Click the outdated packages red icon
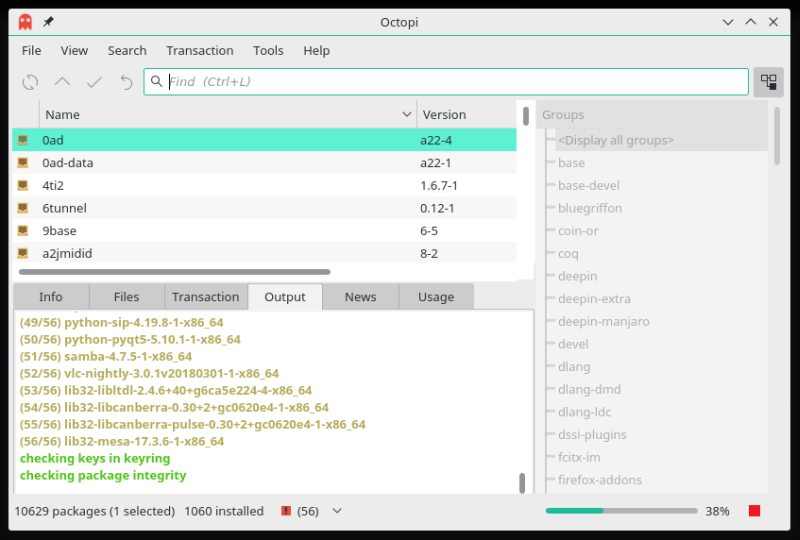The height and width of the screenshot is (540, 800). 286,511
